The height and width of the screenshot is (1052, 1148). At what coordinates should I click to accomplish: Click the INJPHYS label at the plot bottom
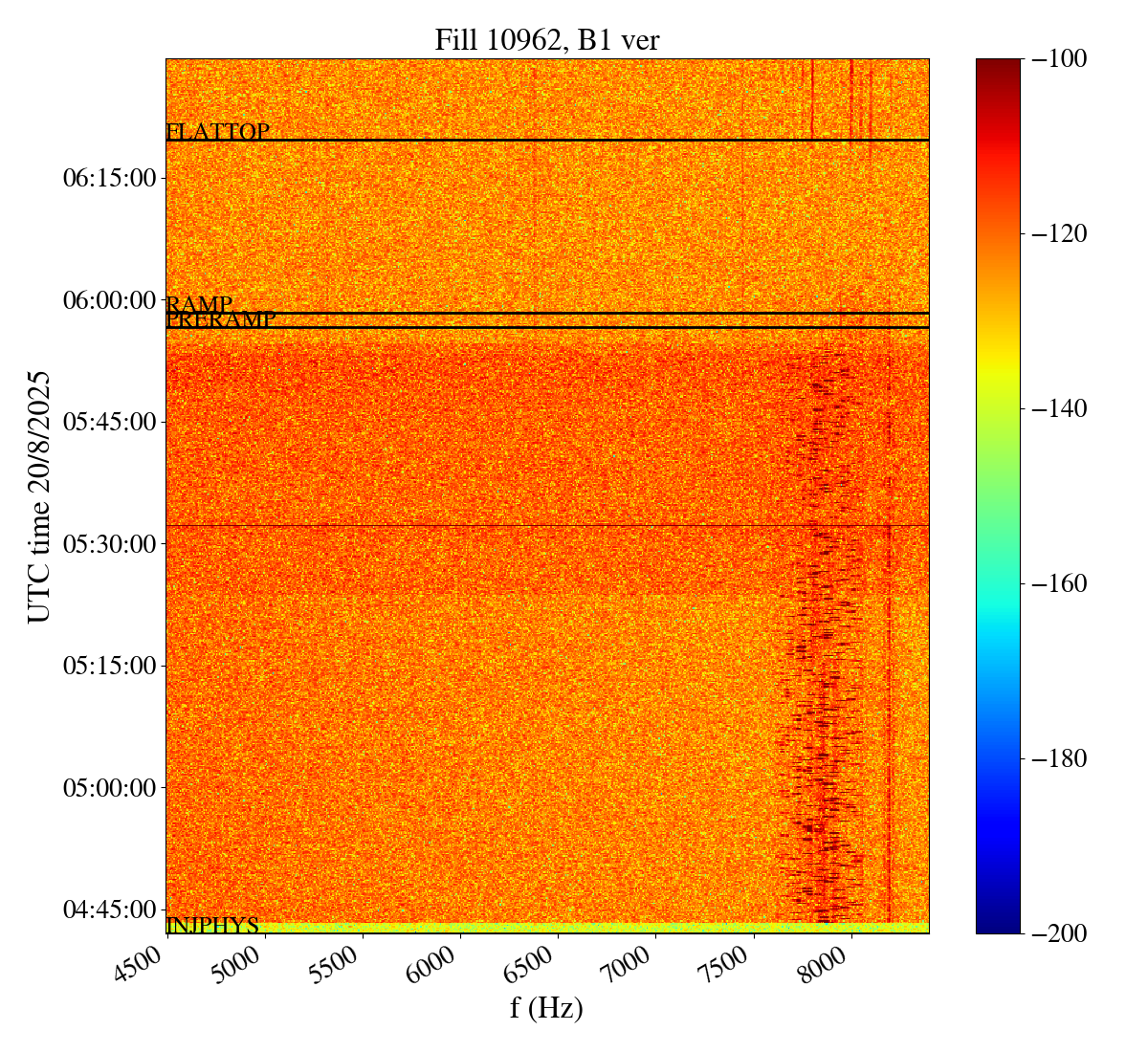point(212,925)
